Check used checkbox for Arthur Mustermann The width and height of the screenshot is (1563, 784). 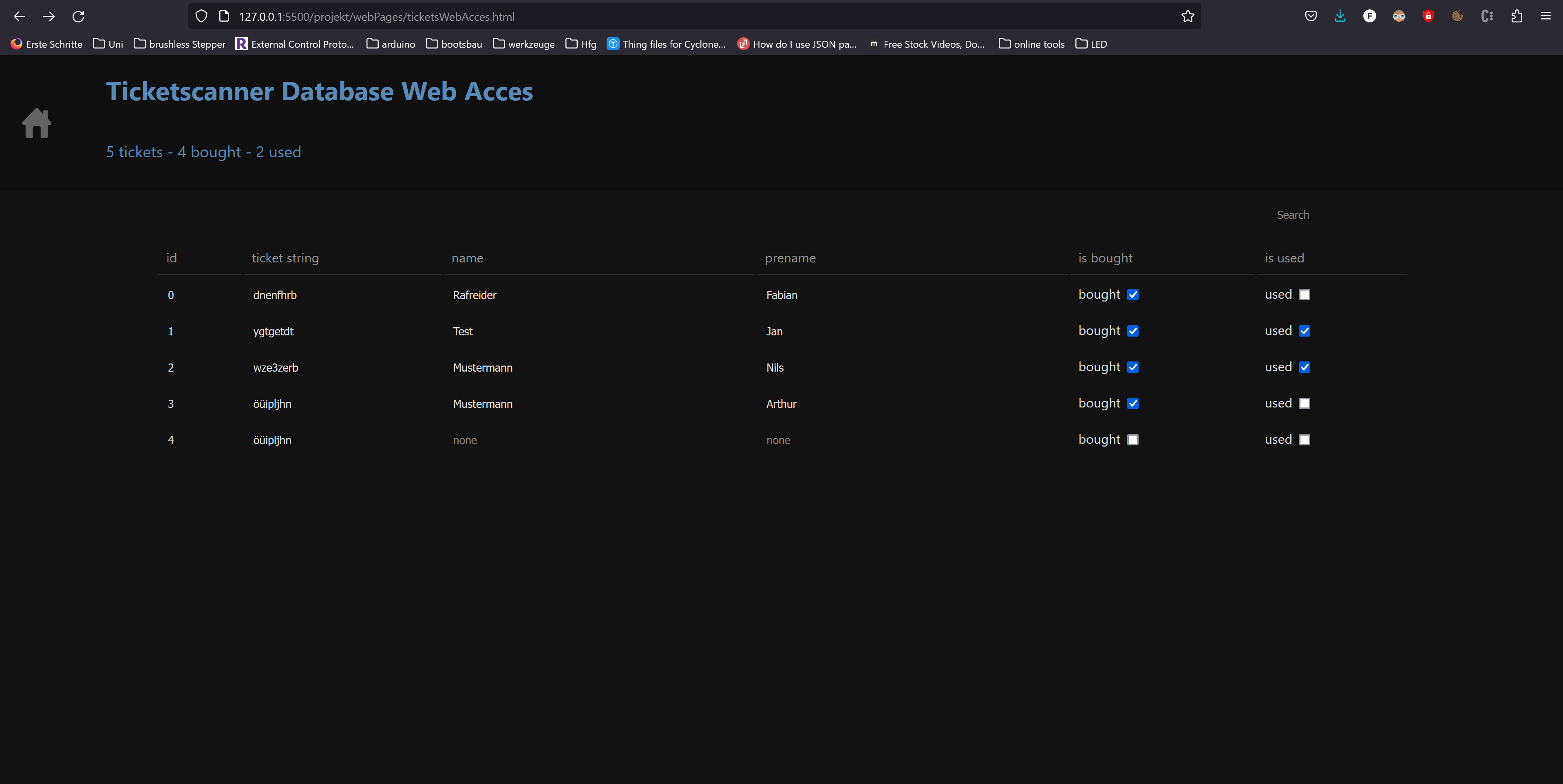[1305, 403]
